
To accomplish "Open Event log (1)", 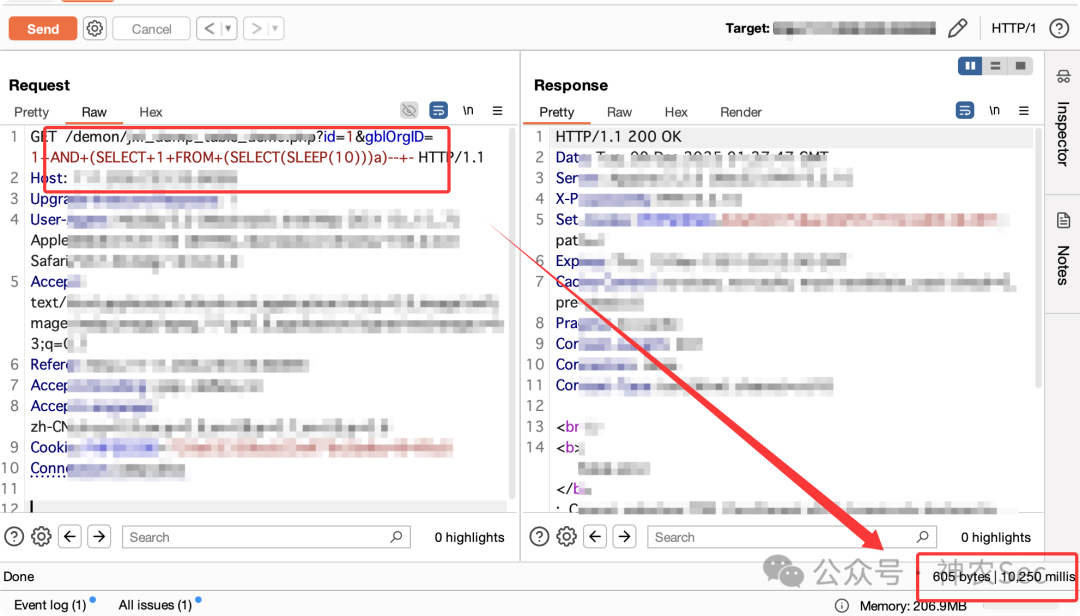I will pos(50,605).
